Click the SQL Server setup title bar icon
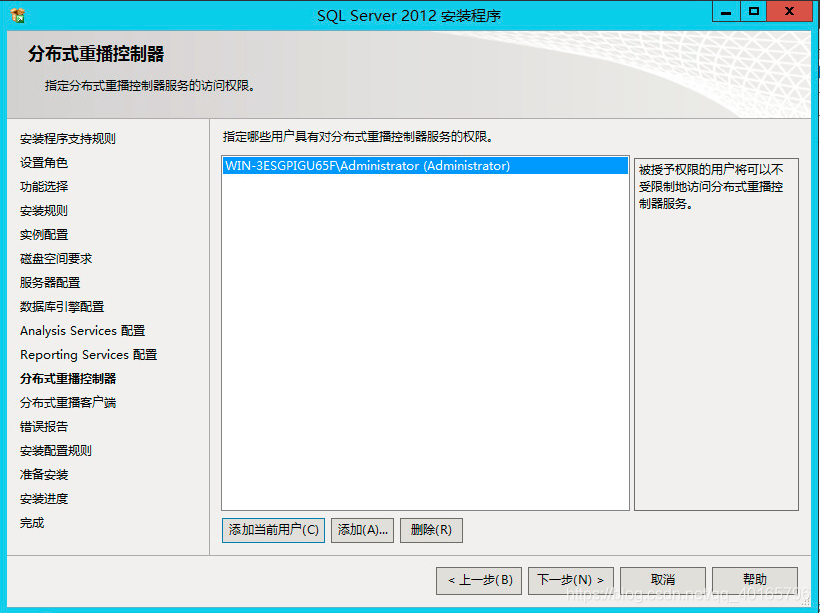Screen dimensions: 820x613 [x=17, y=15]
